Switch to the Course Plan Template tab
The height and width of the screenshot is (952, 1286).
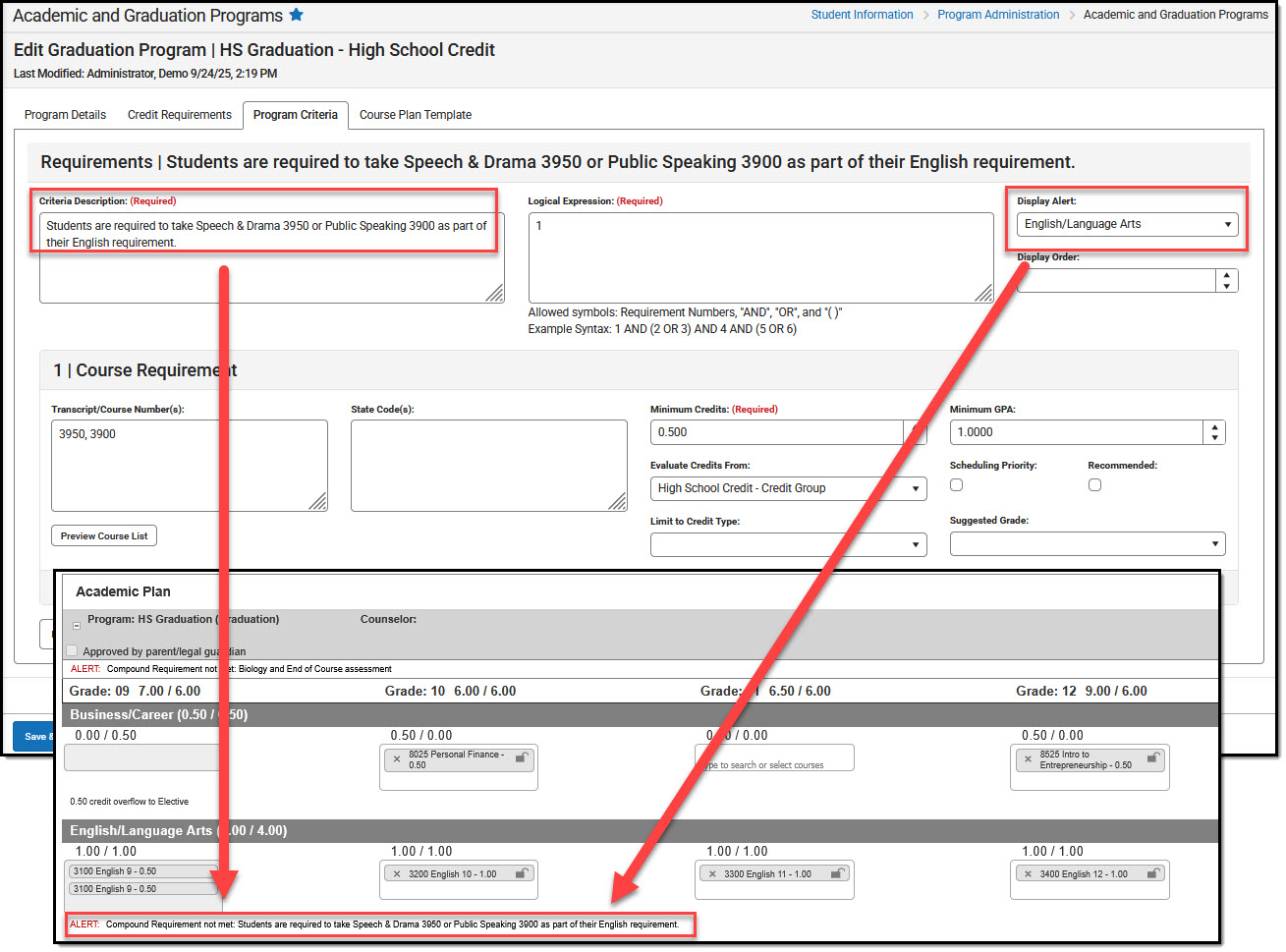pyautogui.click(x=415, y=115)
